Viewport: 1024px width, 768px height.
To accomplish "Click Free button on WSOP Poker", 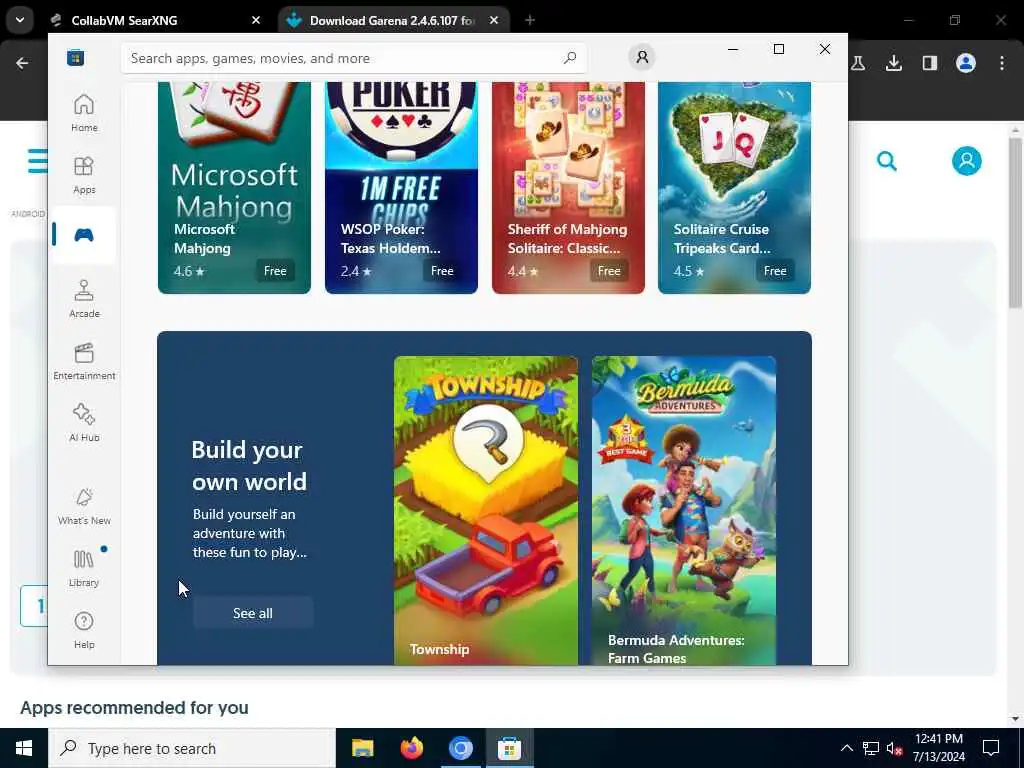I will [442, 270].
